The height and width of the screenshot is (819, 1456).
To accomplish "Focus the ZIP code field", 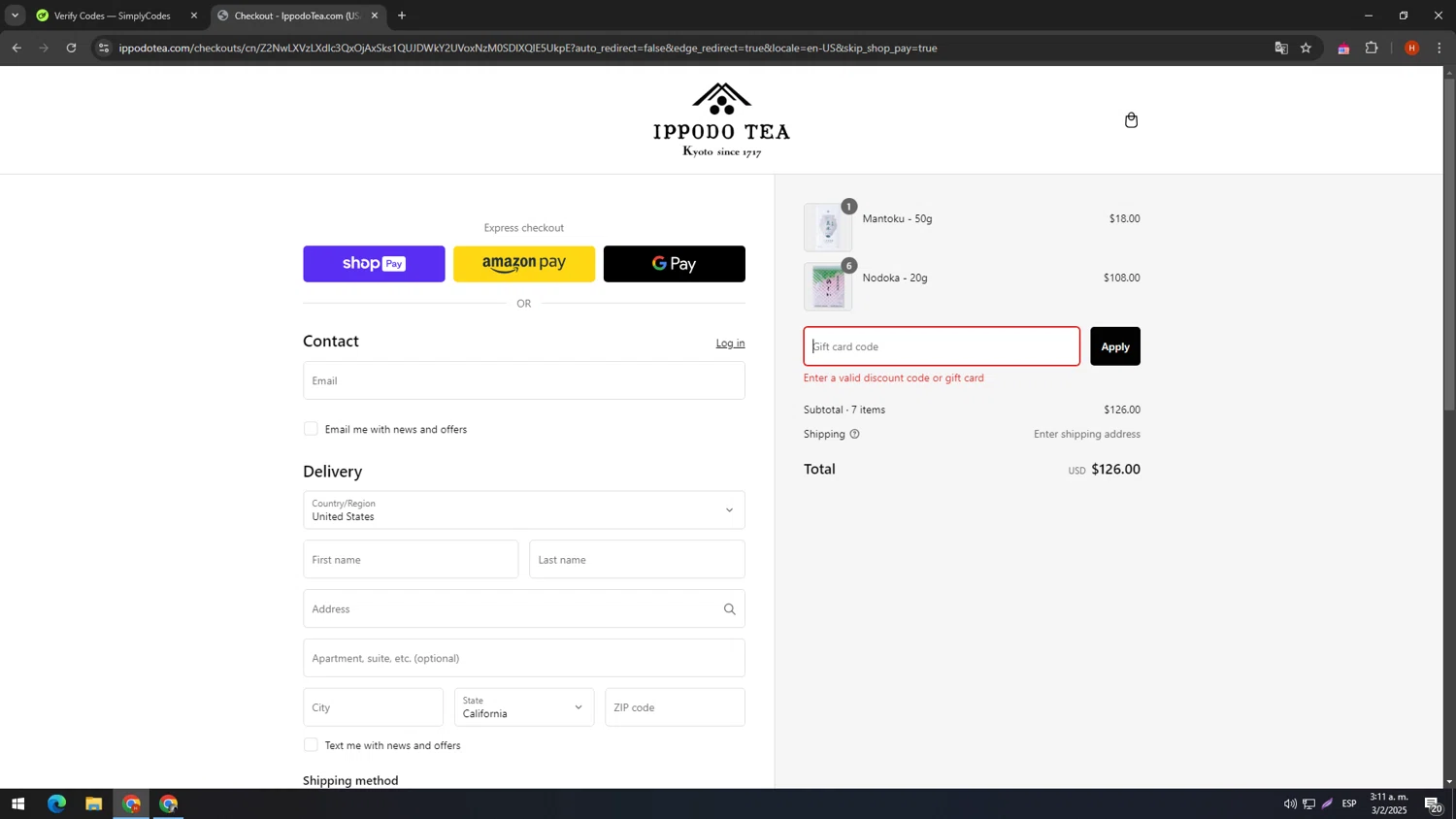I will tap(675, 707).
